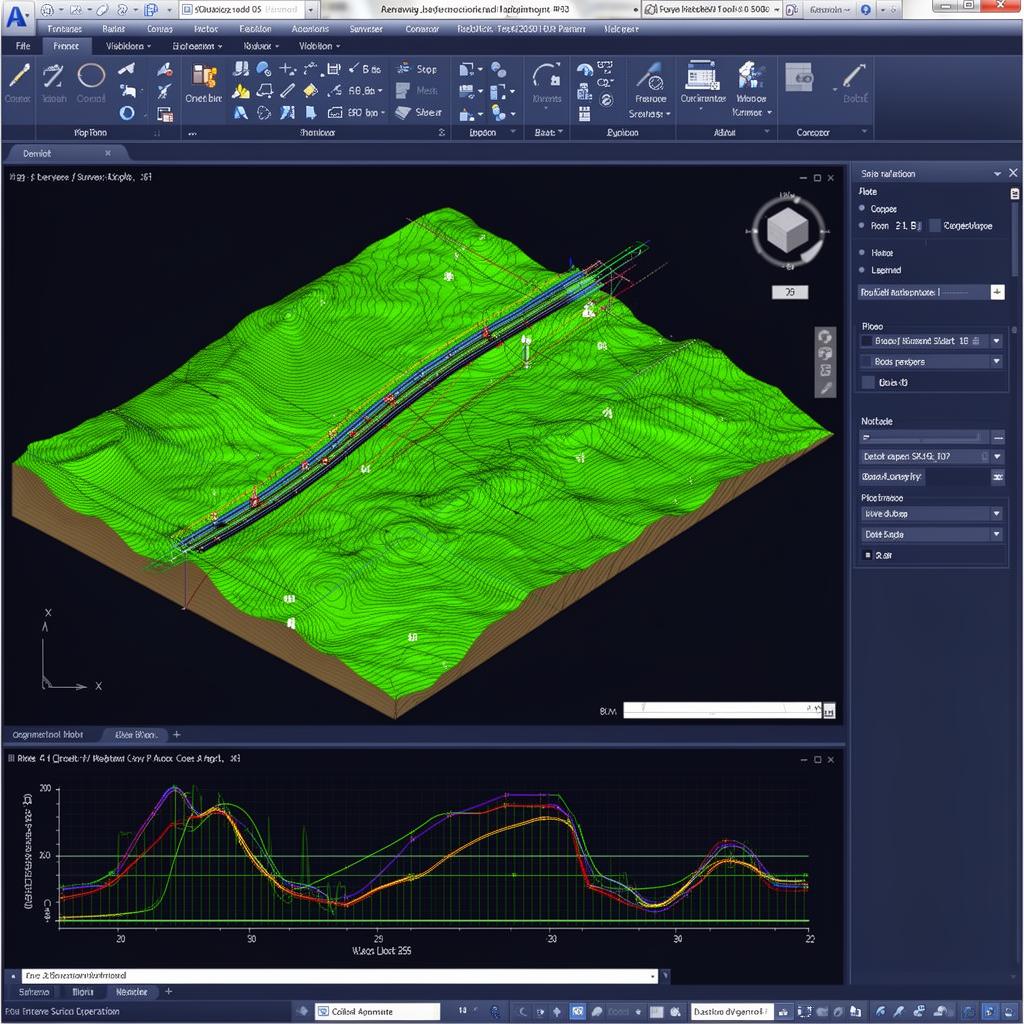Click the Khrents arc tool icon
This screenshot has height=1024, width=1024.
click(547, 76)
